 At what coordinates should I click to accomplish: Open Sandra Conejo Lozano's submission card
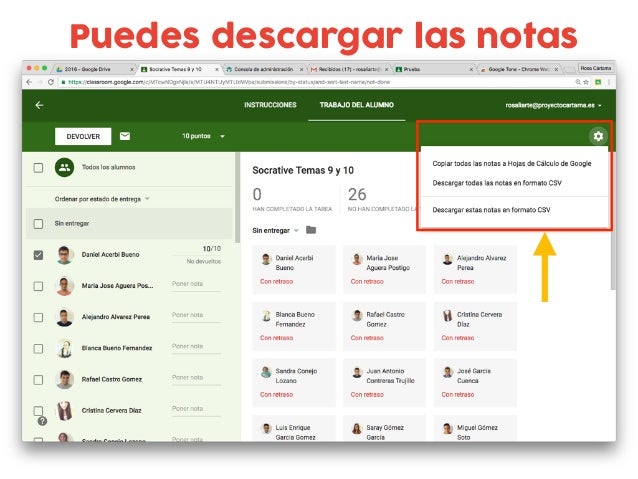294,383
